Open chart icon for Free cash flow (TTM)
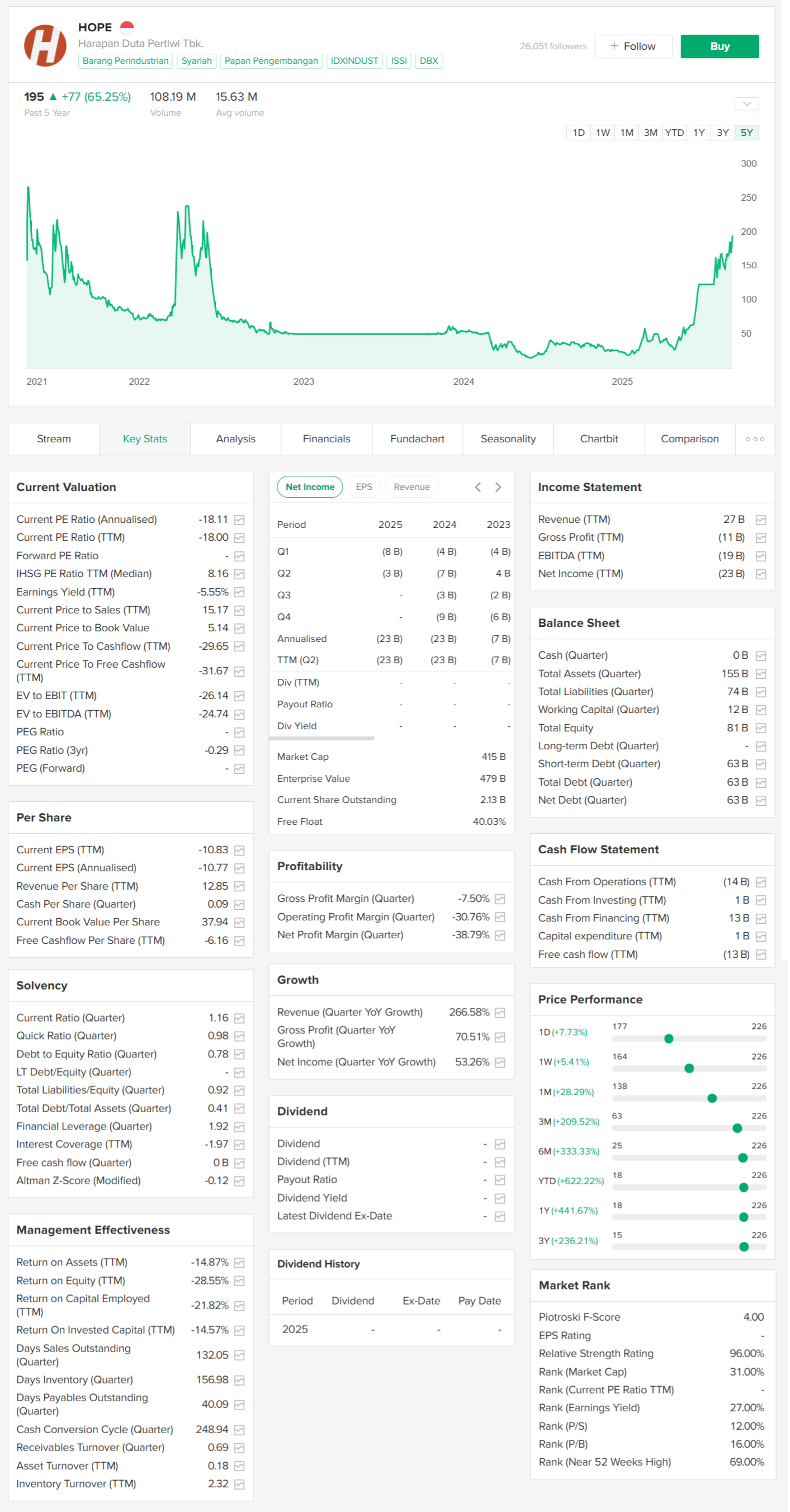 pos(761,955)
